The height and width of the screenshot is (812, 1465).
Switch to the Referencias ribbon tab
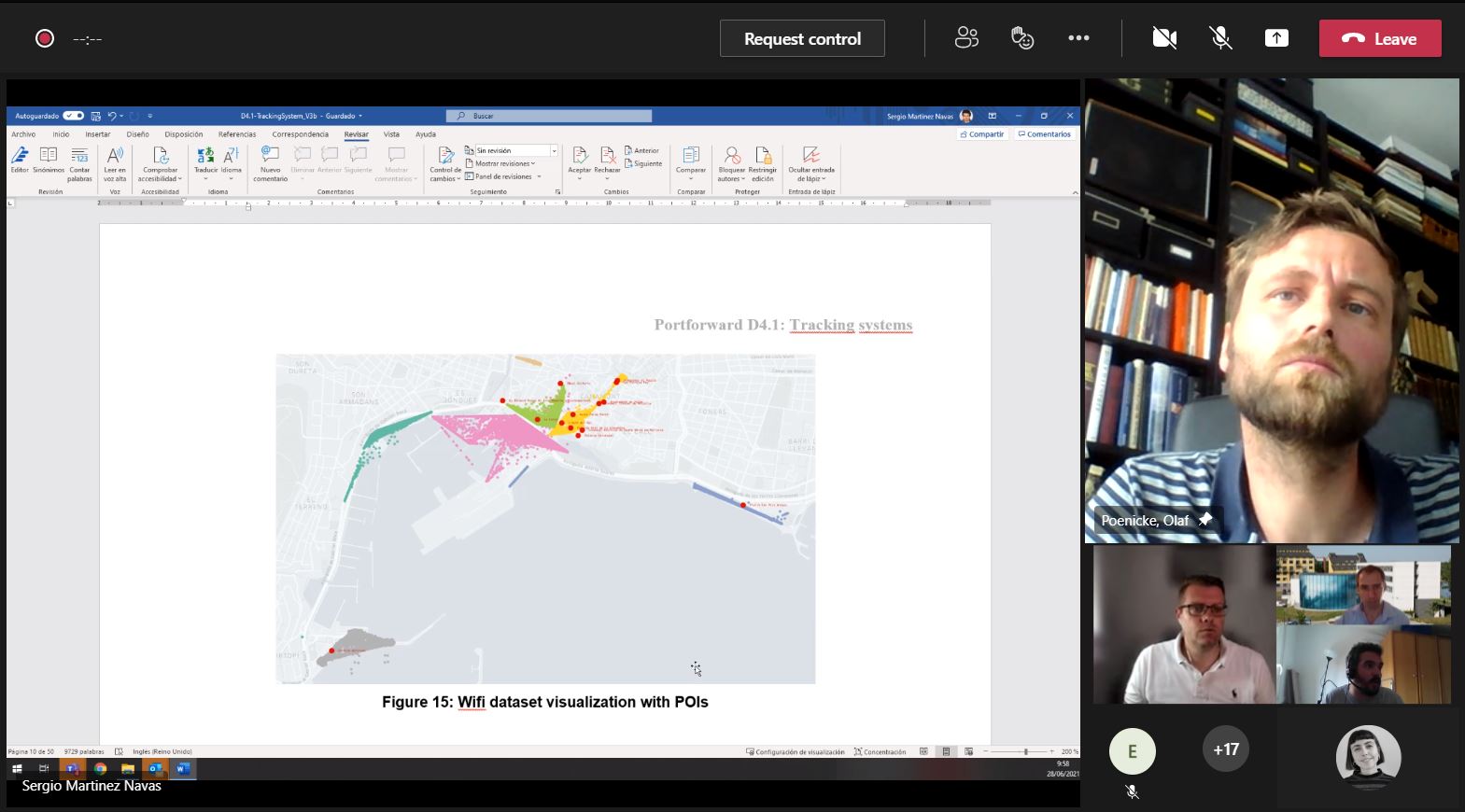[237, 134]
